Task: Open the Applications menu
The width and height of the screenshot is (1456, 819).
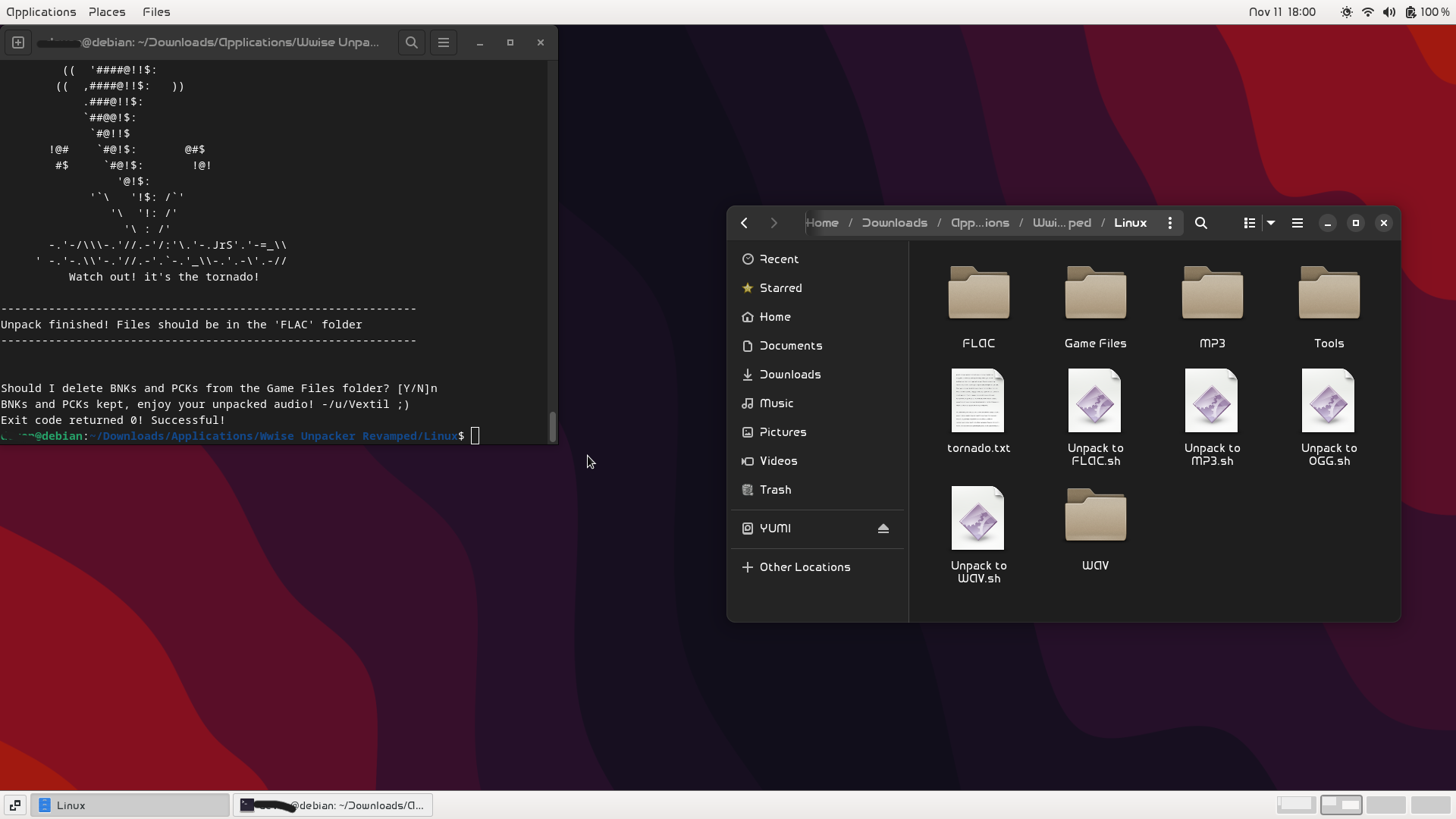Action: click(x=41, y=11)
